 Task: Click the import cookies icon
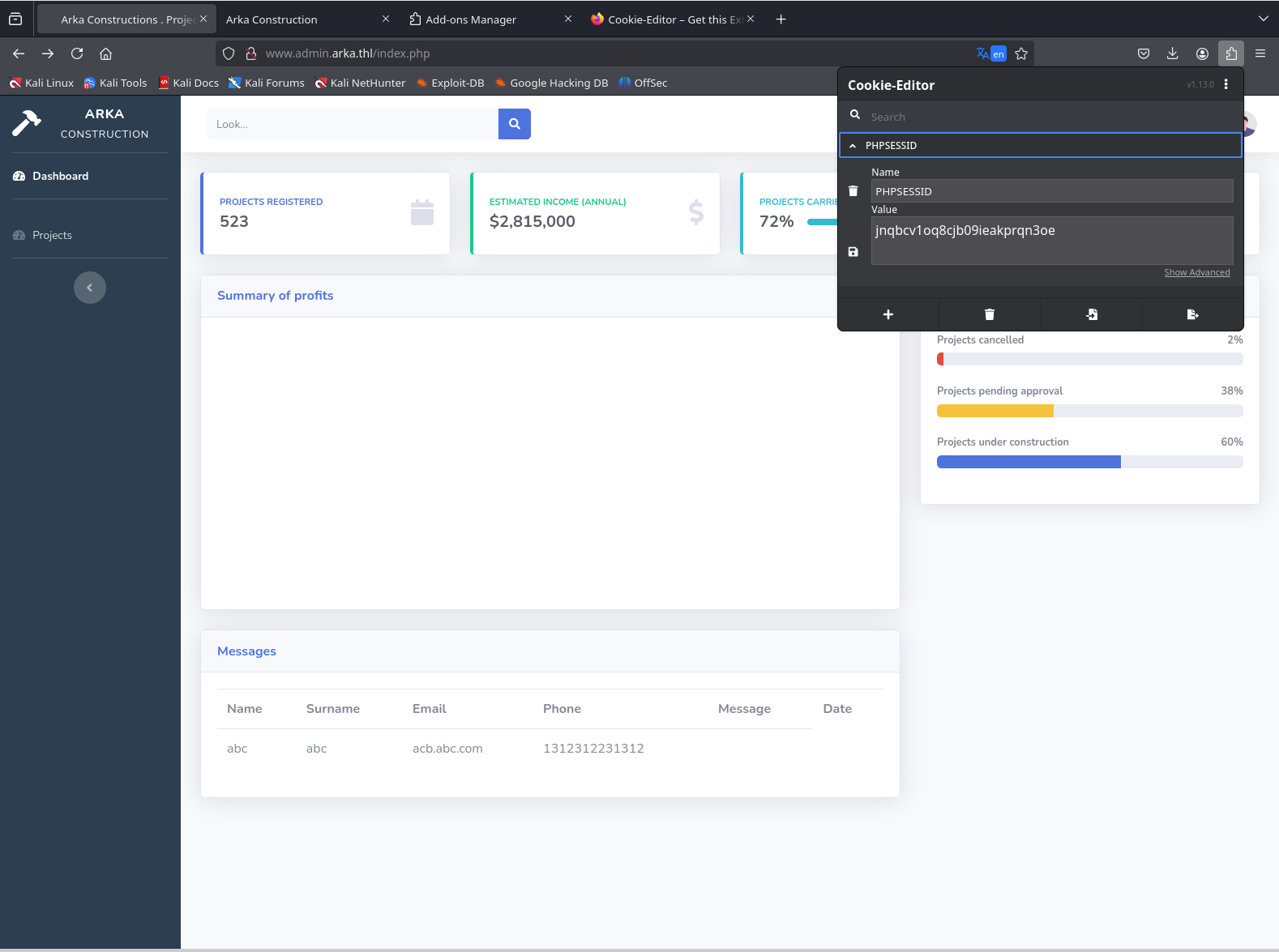click(1091, 314)
